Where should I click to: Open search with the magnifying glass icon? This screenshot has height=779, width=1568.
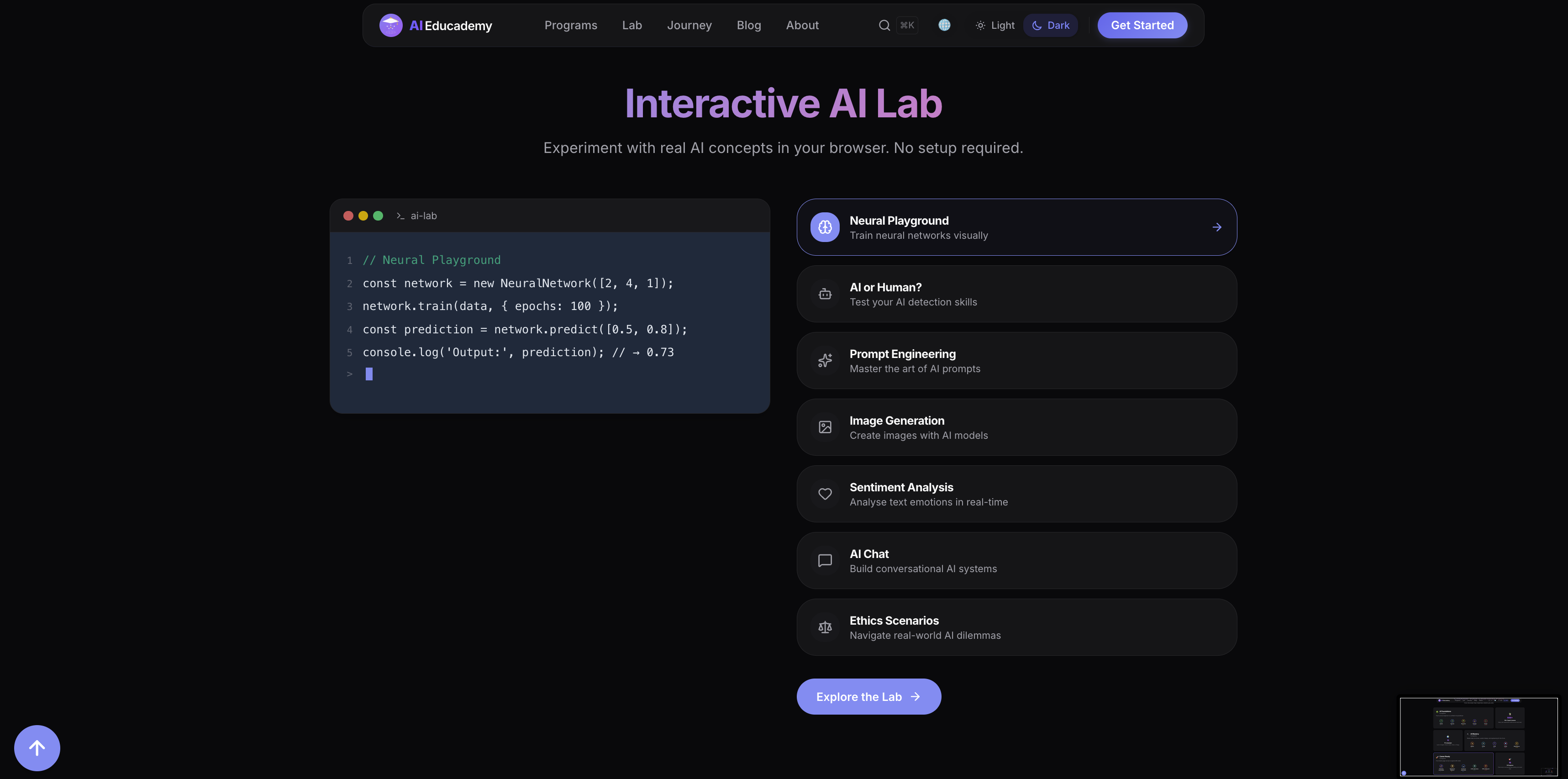tap(884, 25)
